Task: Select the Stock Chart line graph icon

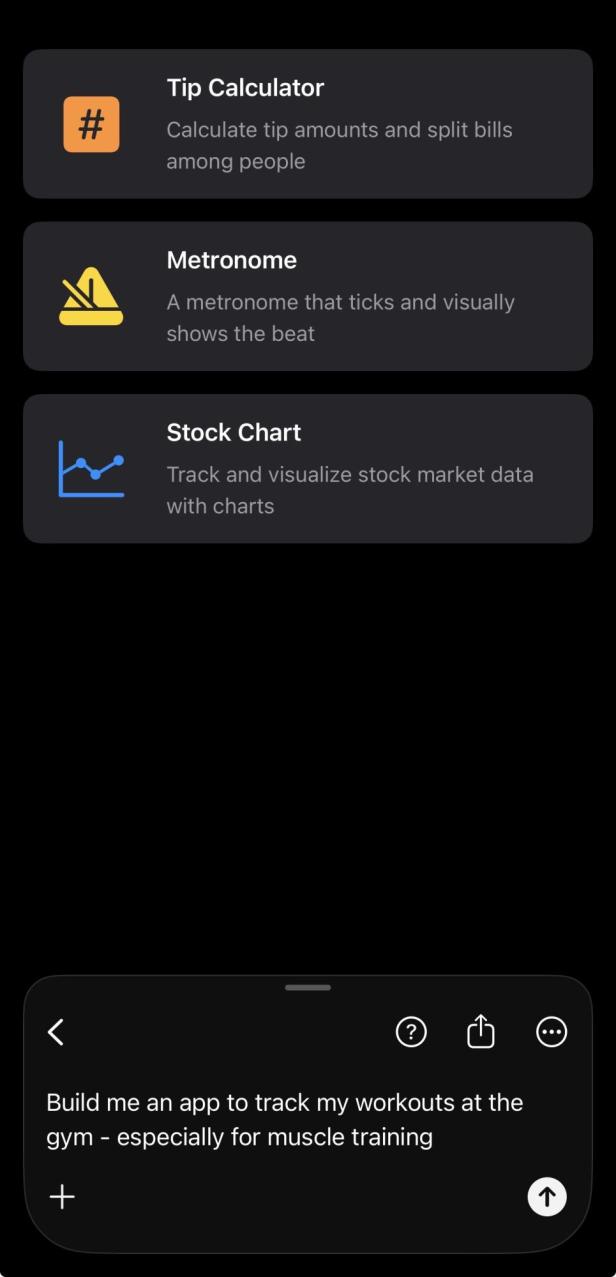Action: coord(91,468)
